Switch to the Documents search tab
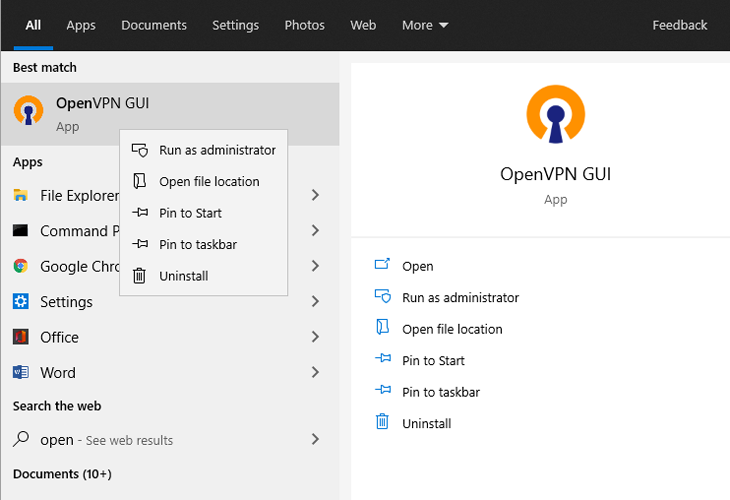This screenshot has width=730, height=500. [x=154, y=25]
